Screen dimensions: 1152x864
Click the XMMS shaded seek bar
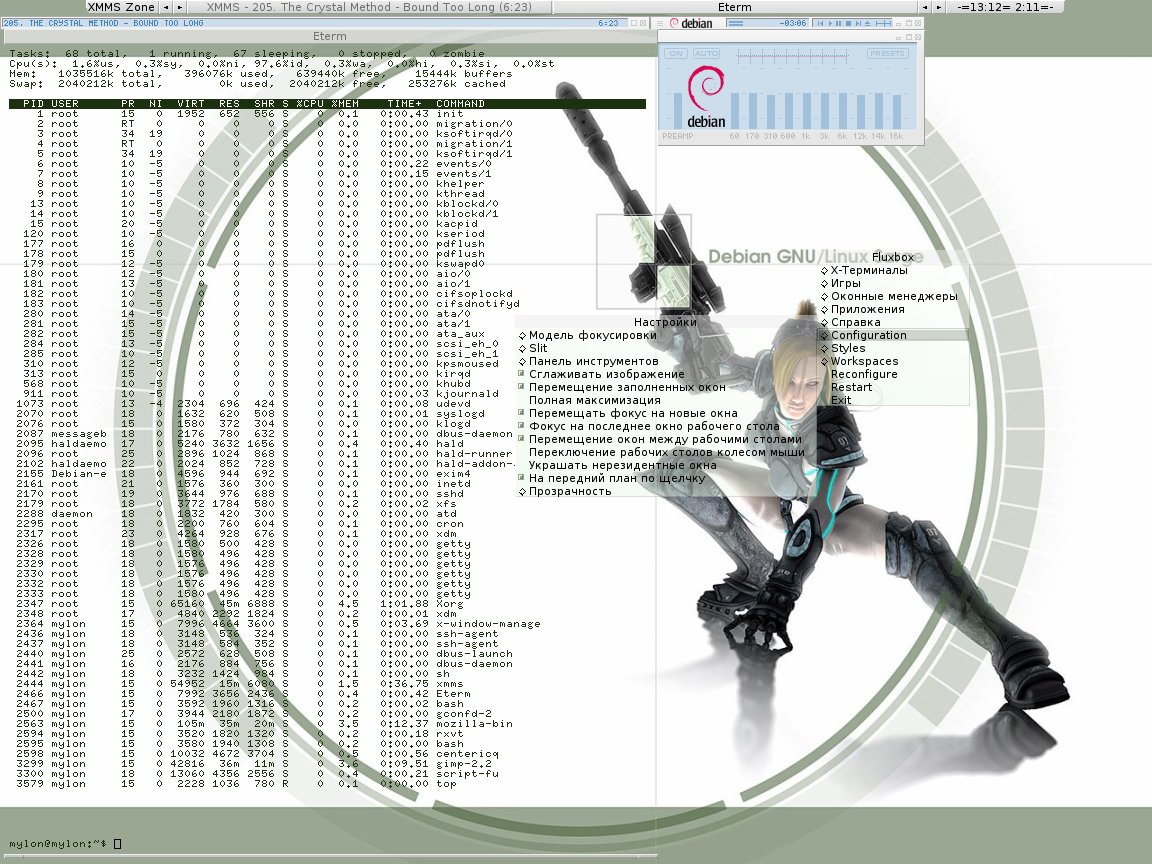click(882, 24)
